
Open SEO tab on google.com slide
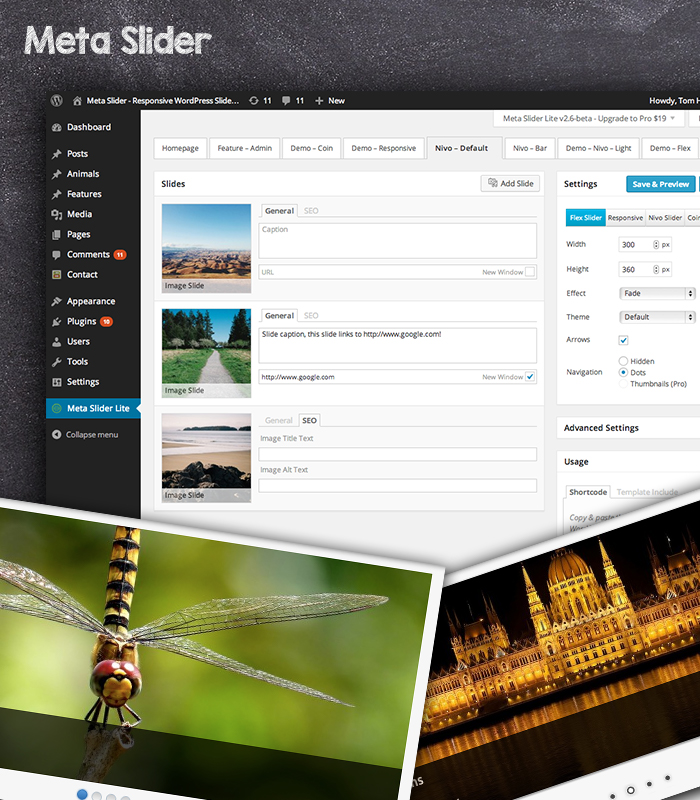pyautogui.click(x=311, y=315)
